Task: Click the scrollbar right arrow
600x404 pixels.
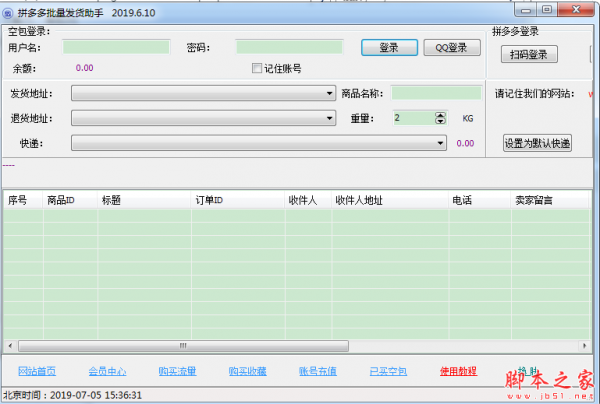Action: pos(584,346)
